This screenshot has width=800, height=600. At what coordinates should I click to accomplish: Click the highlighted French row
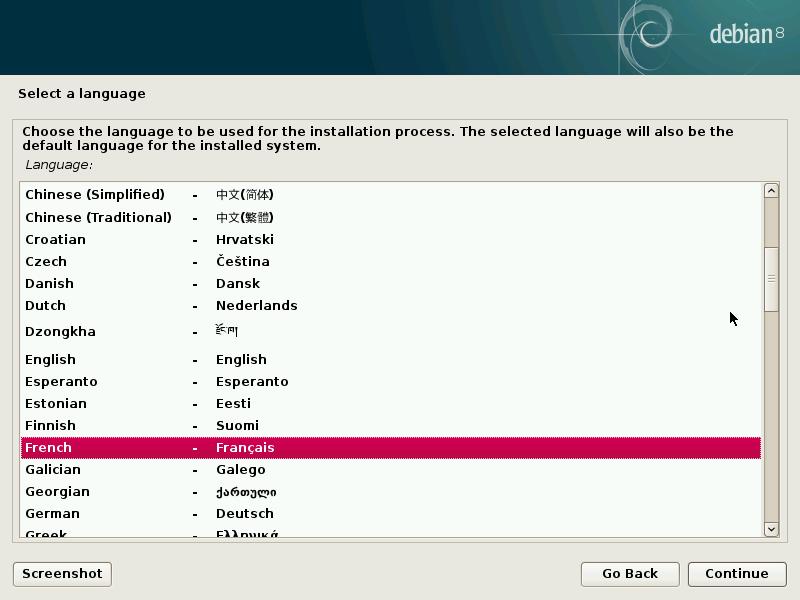pos(390,447)
